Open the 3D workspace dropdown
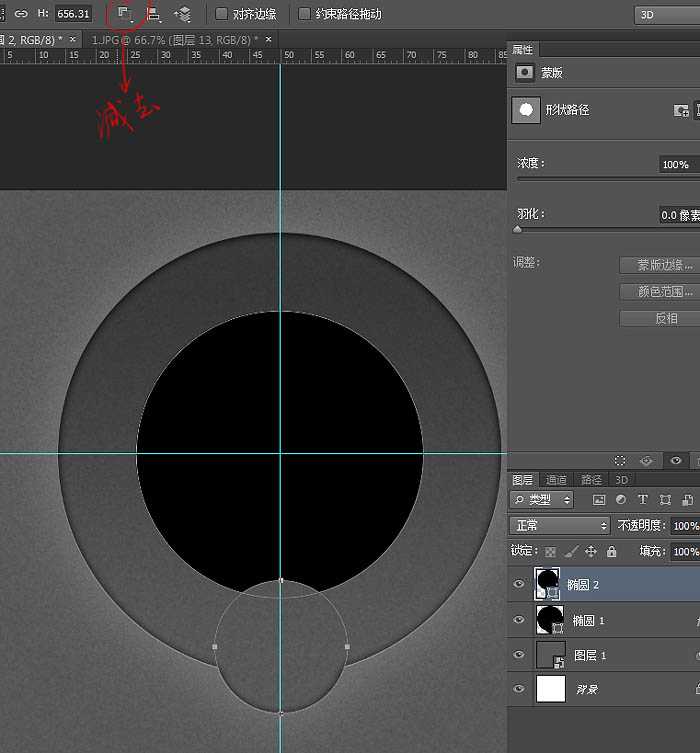The height and width of the screenshot is (753, 700). [x=666, y=15]
